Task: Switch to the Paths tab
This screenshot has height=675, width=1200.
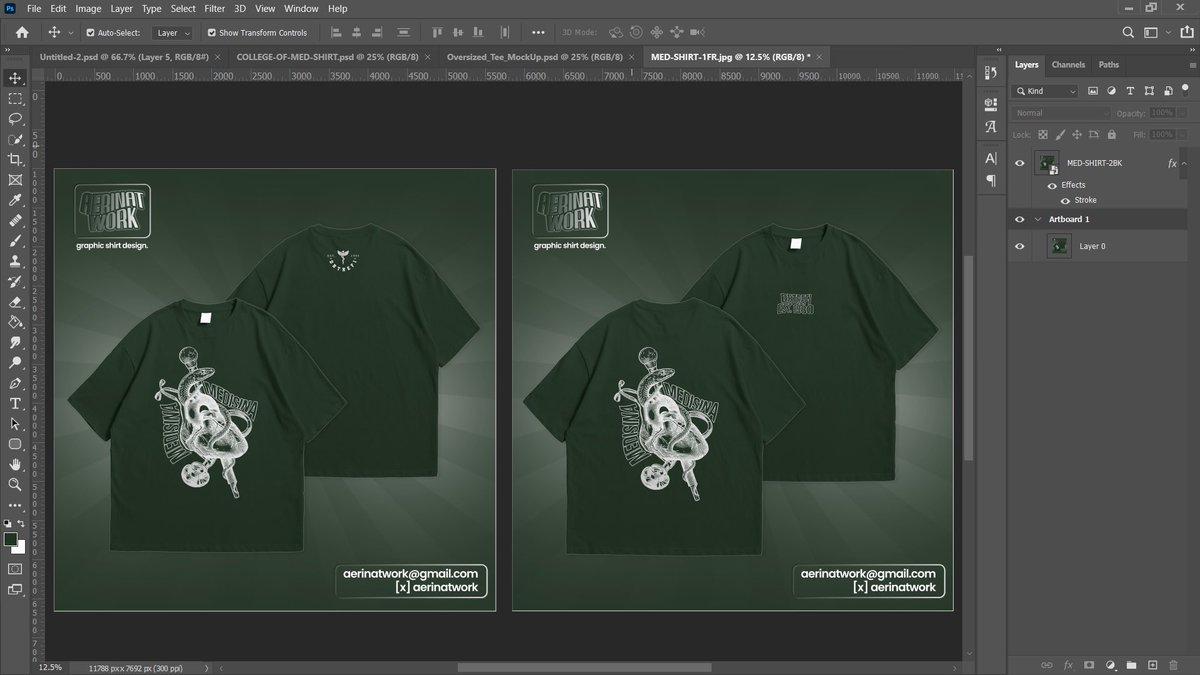Action: tap(1109, 65)
